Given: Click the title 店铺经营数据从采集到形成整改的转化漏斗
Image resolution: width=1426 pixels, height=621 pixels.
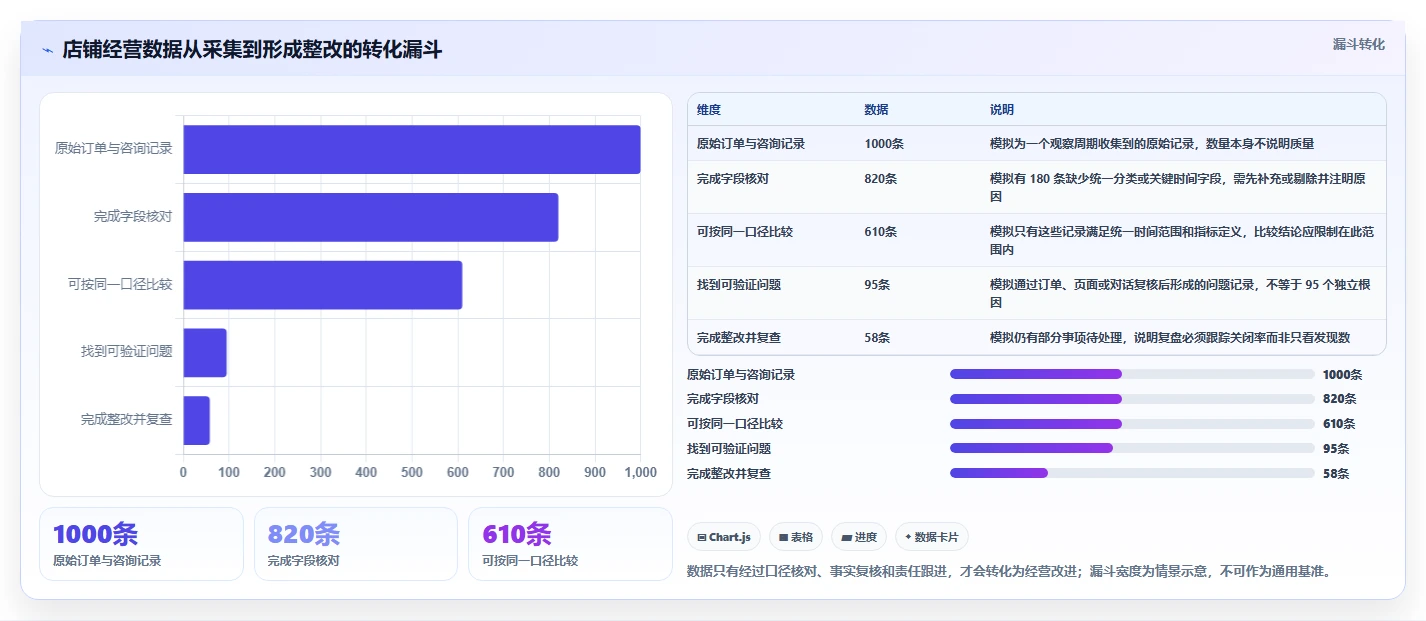Looking at the screenshot, I should pos(252,50).
